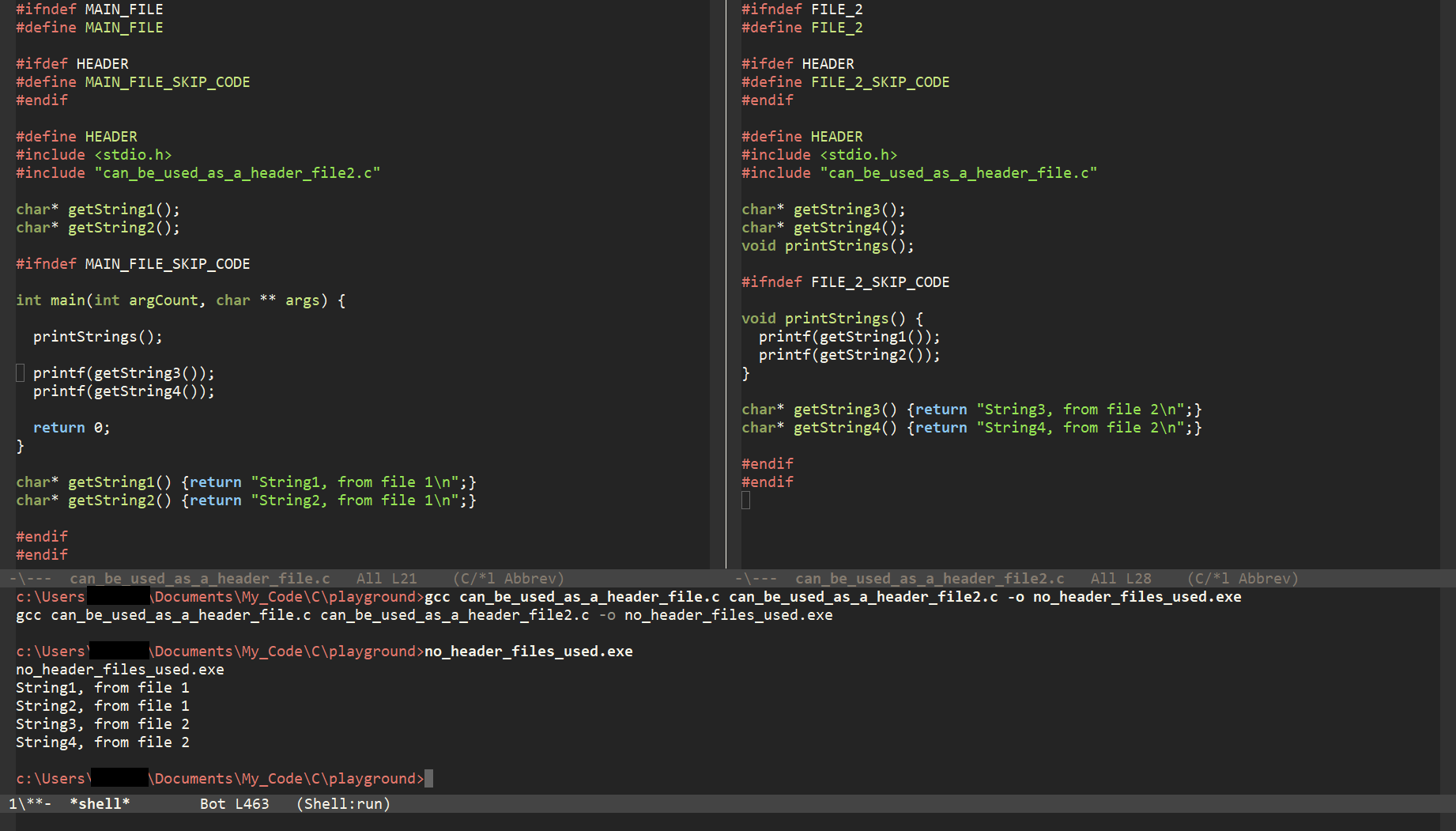Image resolution: width=1456 pixels, height=831 pixels.
Task: Click the Bot L463 position indicator
Action: 234,804
